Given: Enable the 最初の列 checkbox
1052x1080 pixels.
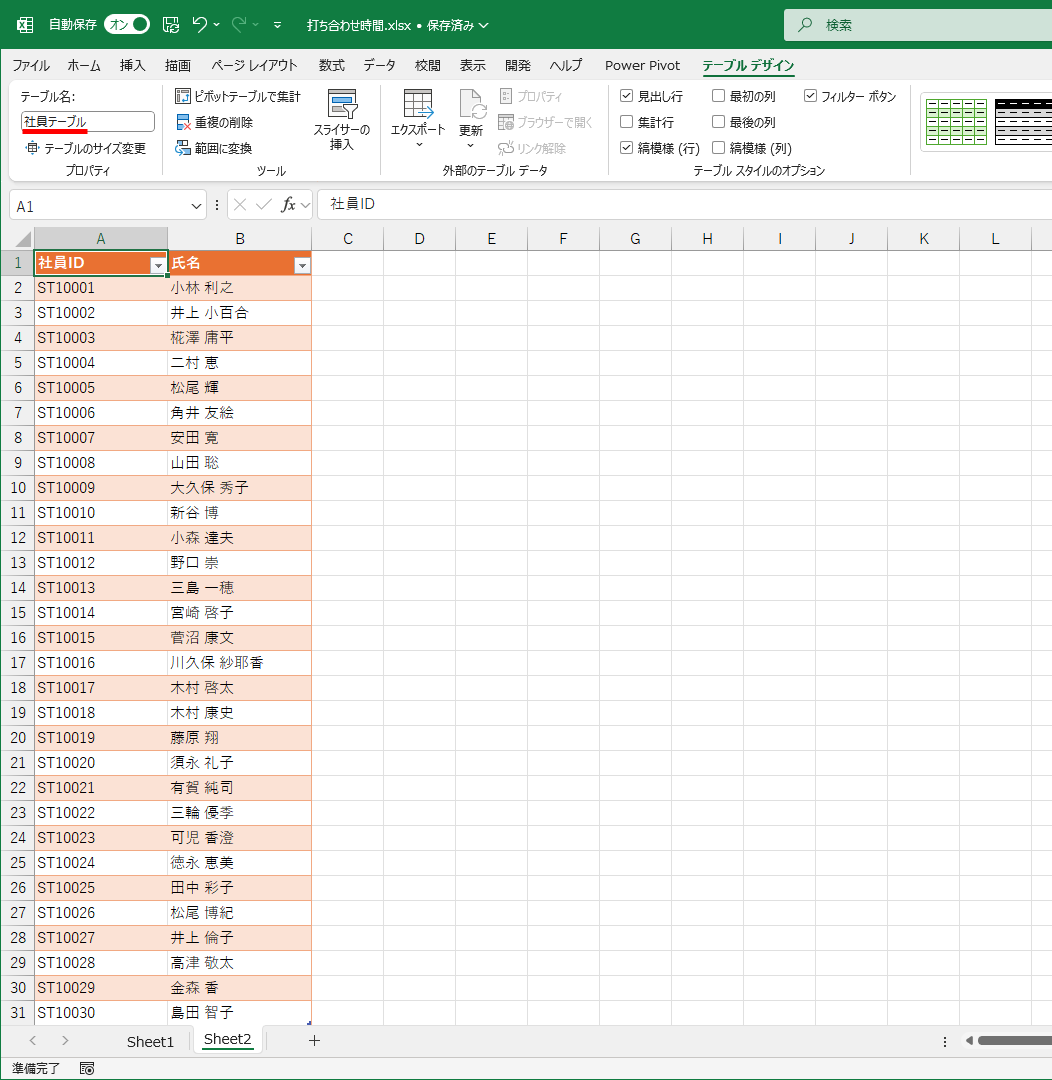Looking at the screenshot, I should coord(718,96).
